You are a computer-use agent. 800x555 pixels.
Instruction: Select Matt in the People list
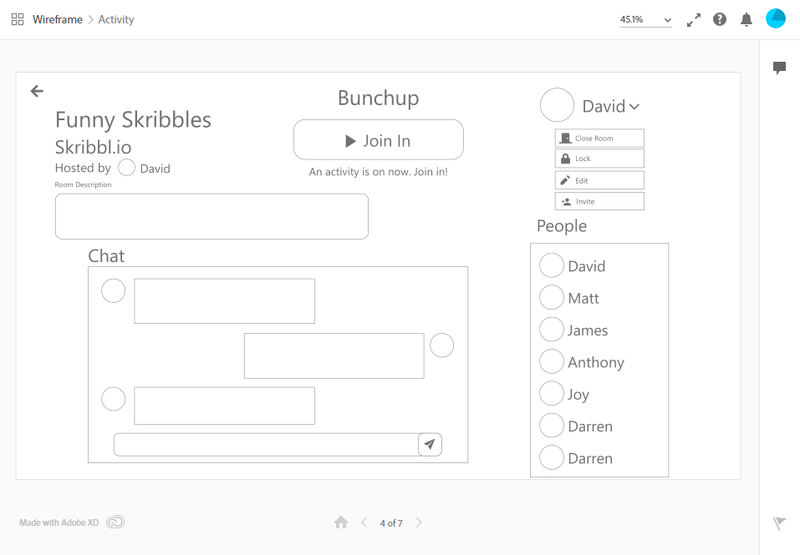569,298
